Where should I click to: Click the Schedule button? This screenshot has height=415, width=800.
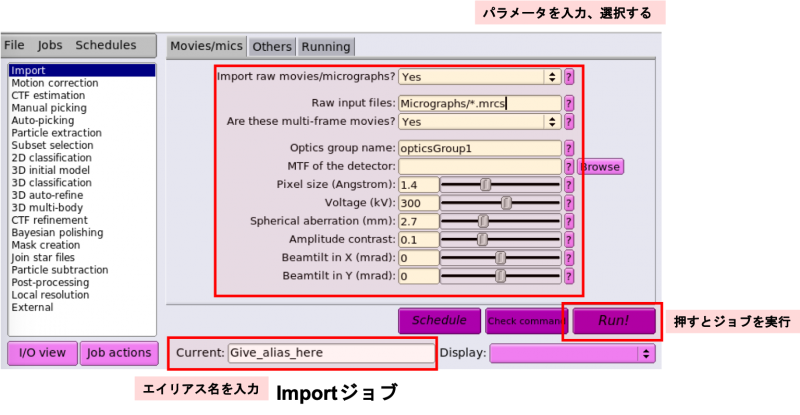pos(439,321)
